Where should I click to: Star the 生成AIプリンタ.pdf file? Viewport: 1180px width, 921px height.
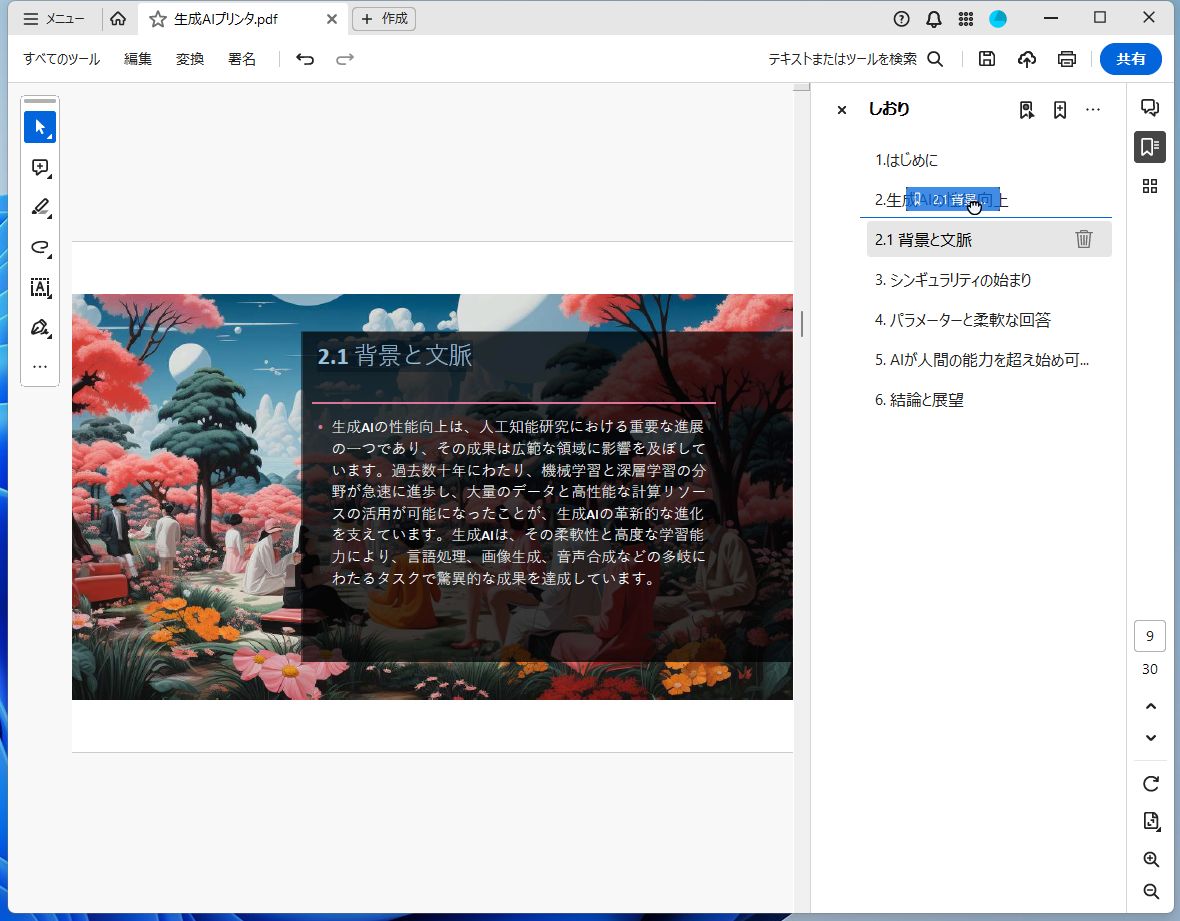[x=157, y=20]
